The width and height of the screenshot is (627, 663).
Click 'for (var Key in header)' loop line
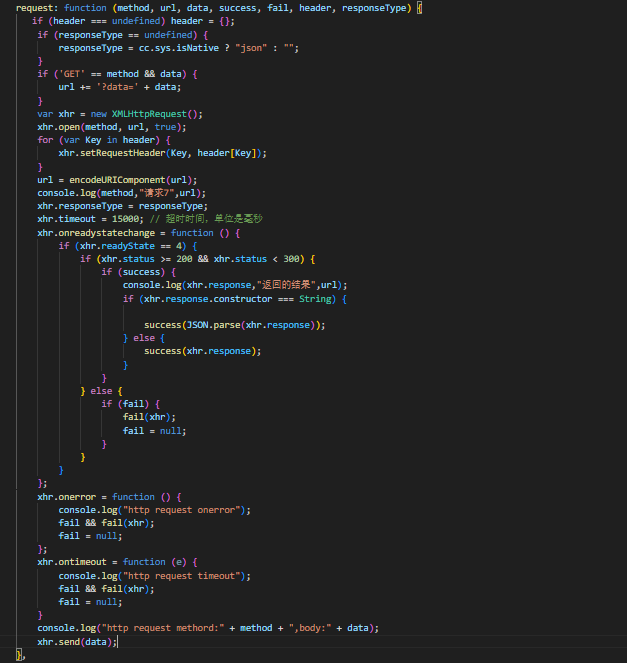[x=104, y=140]
